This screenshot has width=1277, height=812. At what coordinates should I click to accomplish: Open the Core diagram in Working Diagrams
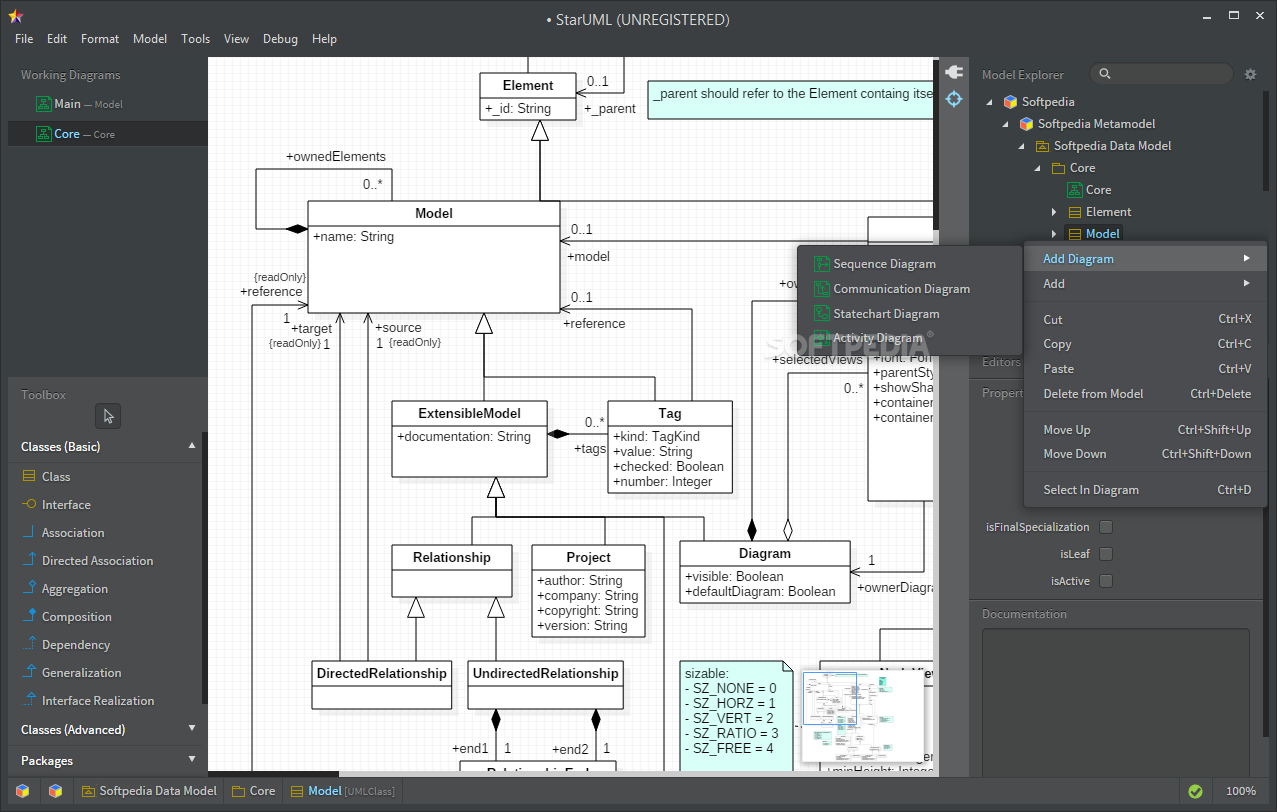tap(108, 134)
